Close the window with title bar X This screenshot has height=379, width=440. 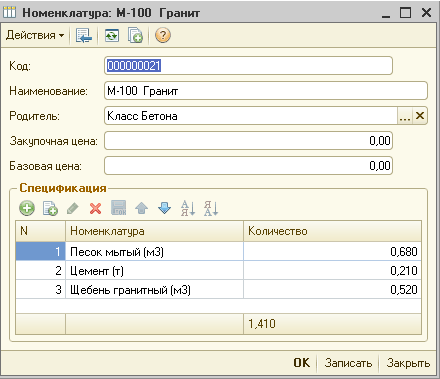coord(426,13)
